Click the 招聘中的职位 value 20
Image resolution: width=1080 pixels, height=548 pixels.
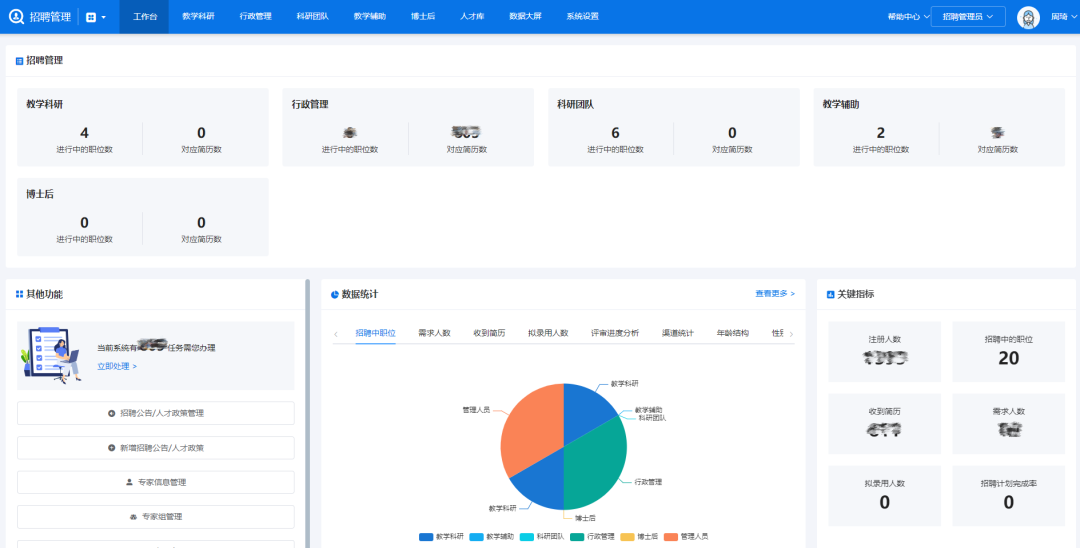pyautogui.click(x=1008, y=358)
